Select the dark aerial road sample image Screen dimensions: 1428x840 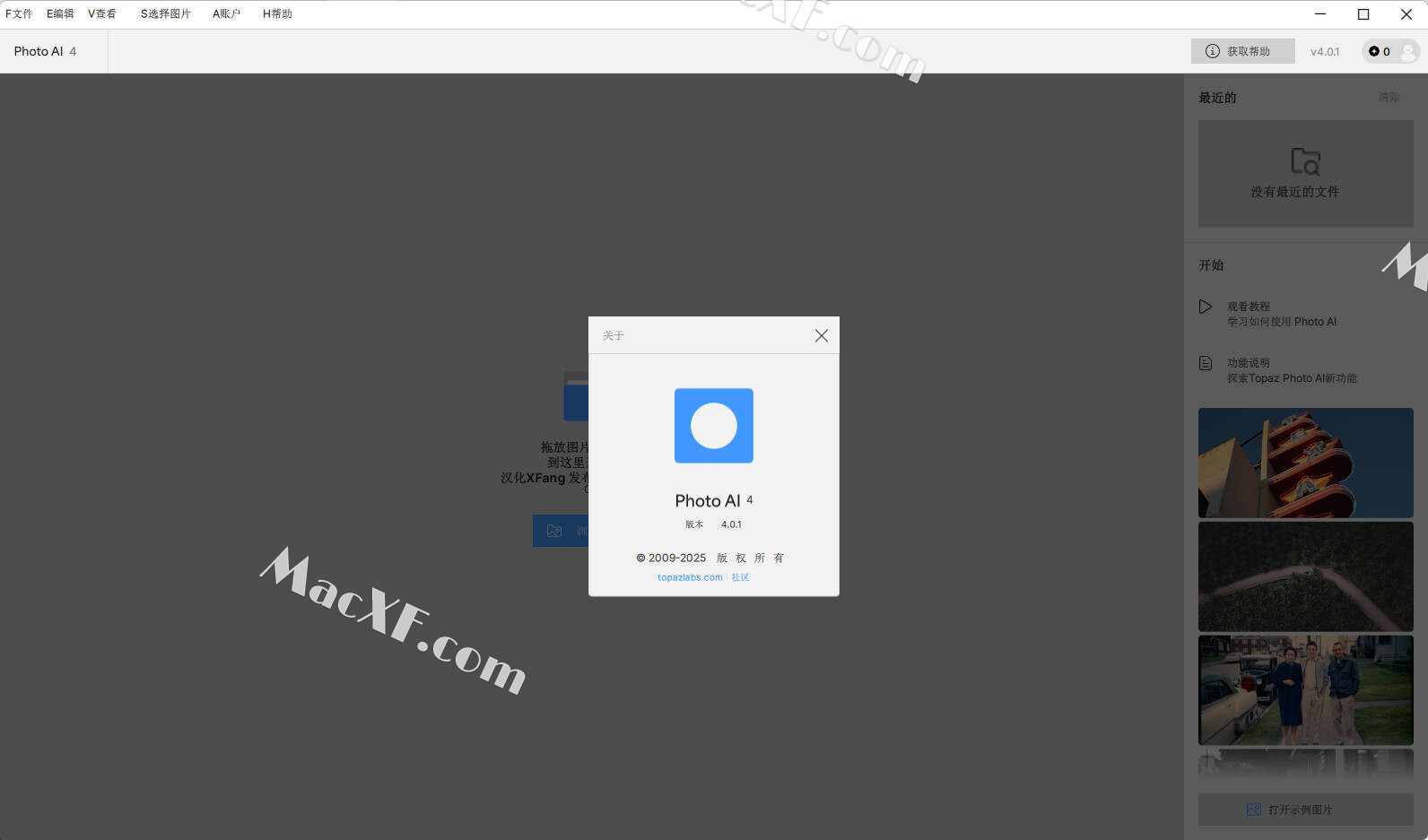[1306, 576]
